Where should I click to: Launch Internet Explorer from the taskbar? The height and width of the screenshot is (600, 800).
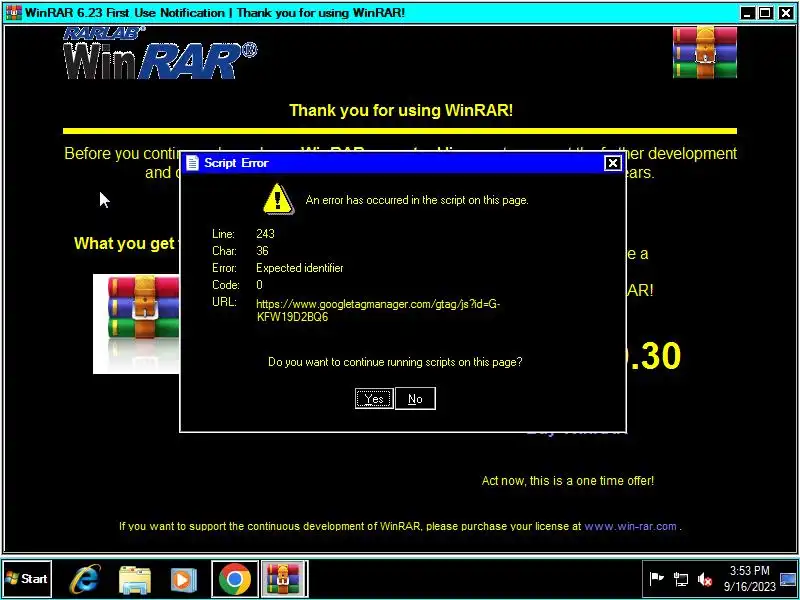85,579
